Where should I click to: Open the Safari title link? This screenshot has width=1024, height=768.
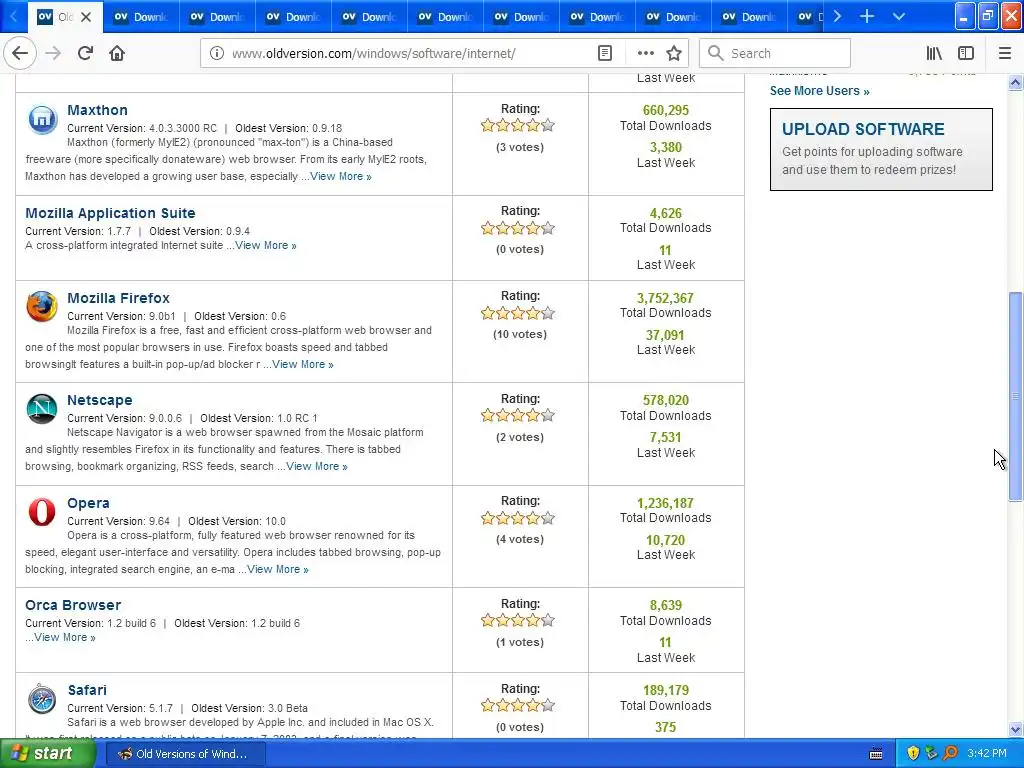[87, 690]
